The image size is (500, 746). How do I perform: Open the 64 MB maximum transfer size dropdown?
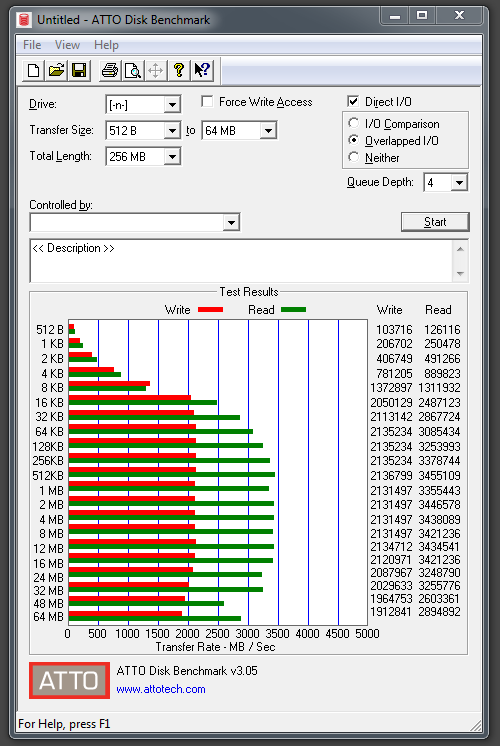[268, 130]
